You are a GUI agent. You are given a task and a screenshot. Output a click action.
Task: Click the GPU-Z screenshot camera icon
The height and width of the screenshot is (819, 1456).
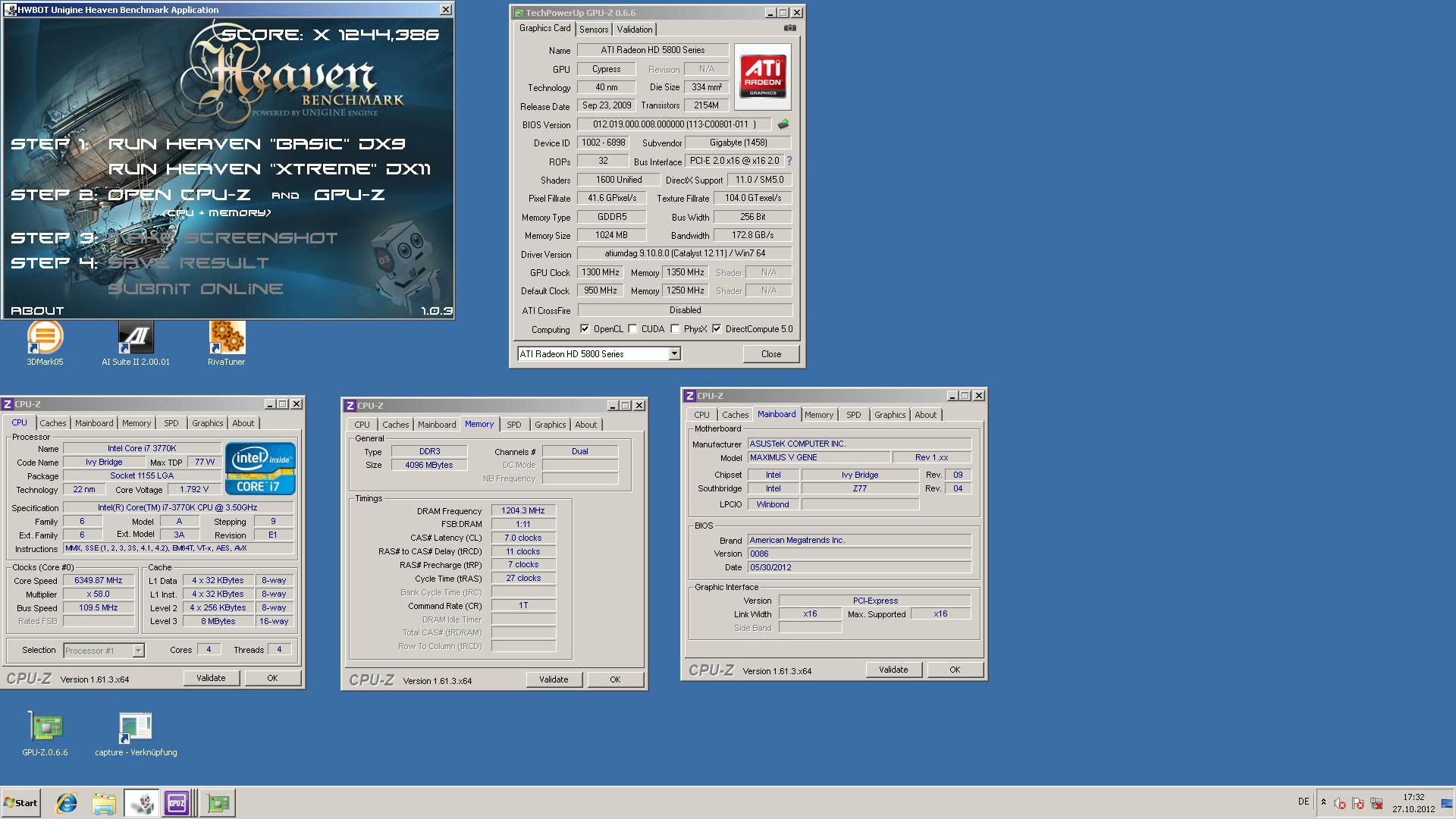click(790, 28)
